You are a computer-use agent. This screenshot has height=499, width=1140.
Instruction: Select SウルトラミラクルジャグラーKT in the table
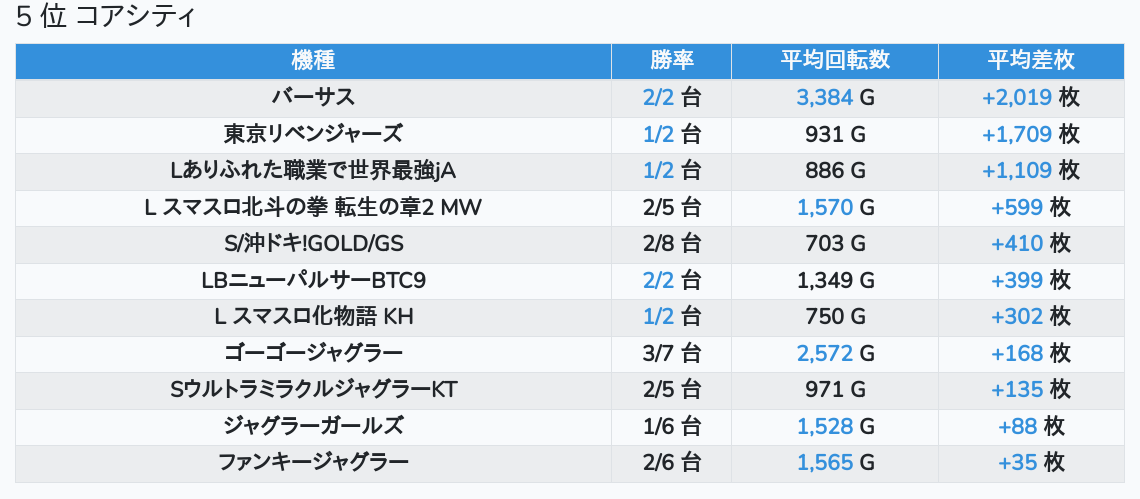313,389
